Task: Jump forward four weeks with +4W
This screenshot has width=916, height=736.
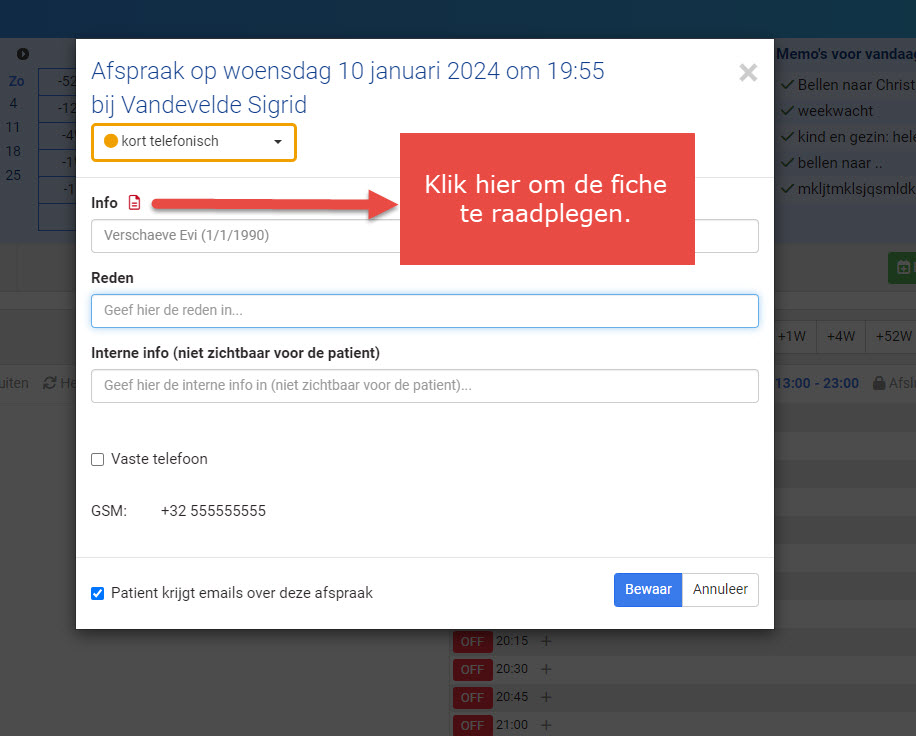Action: pos(840,337)
